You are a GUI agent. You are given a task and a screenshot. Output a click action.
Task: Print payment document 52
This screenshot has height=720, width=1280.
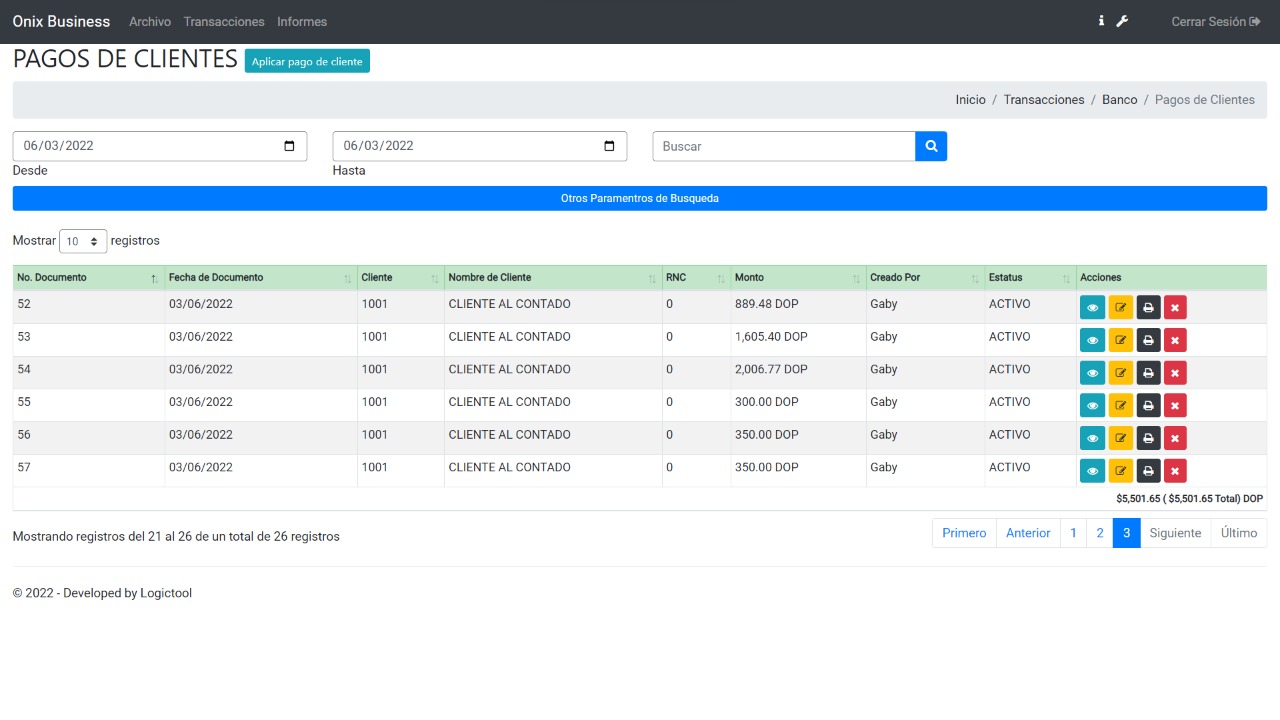[1148, 308]
